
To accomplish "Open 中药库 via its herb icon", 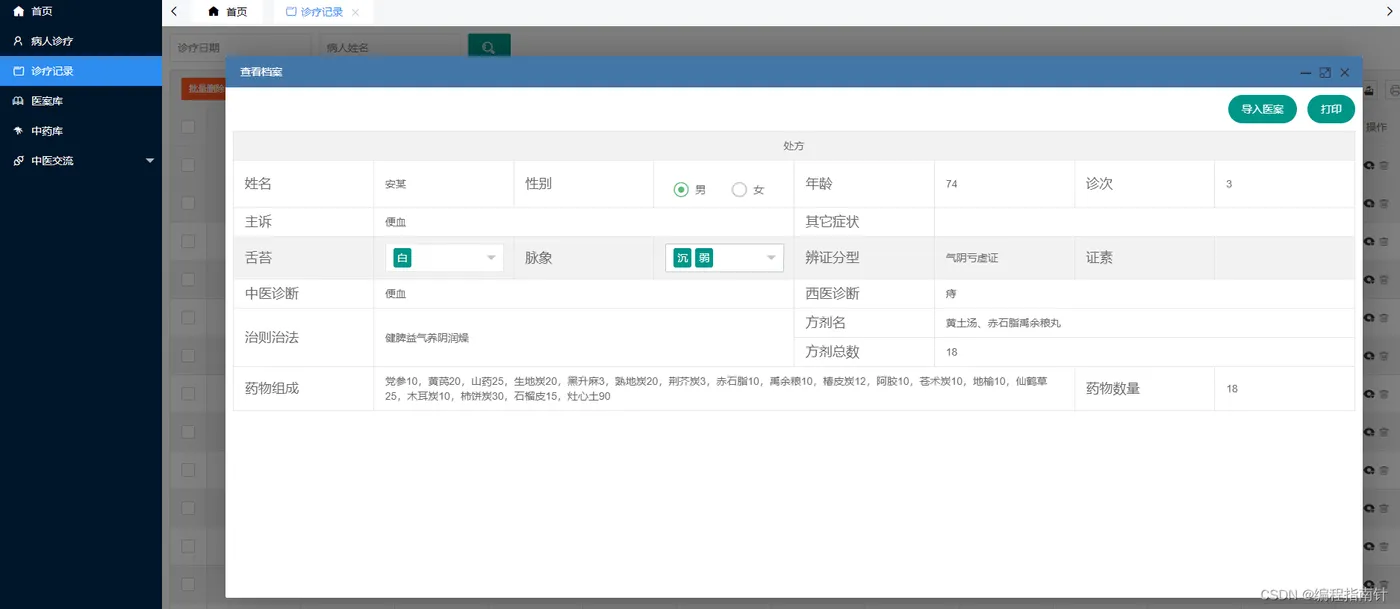I will tap(18, 131).
